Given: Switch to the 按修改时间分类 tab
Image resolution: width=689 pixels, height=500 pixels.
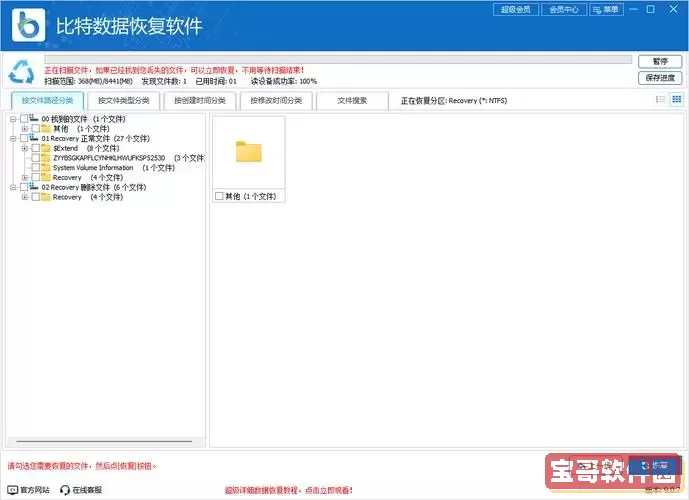Looking at the screenshot, I should 276,101.
